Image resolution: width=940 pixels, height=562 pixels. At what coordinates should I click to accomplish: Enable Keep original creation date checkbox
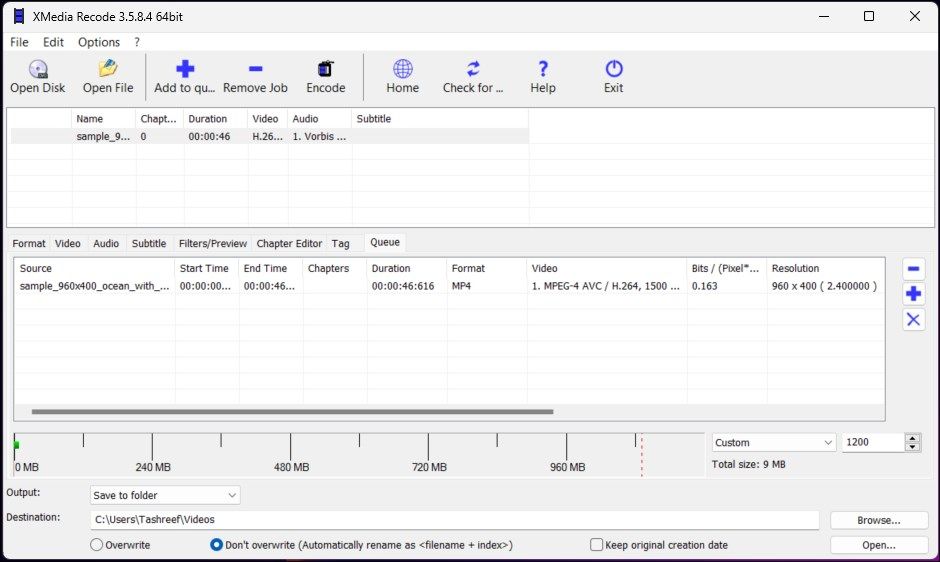(597, 545)
